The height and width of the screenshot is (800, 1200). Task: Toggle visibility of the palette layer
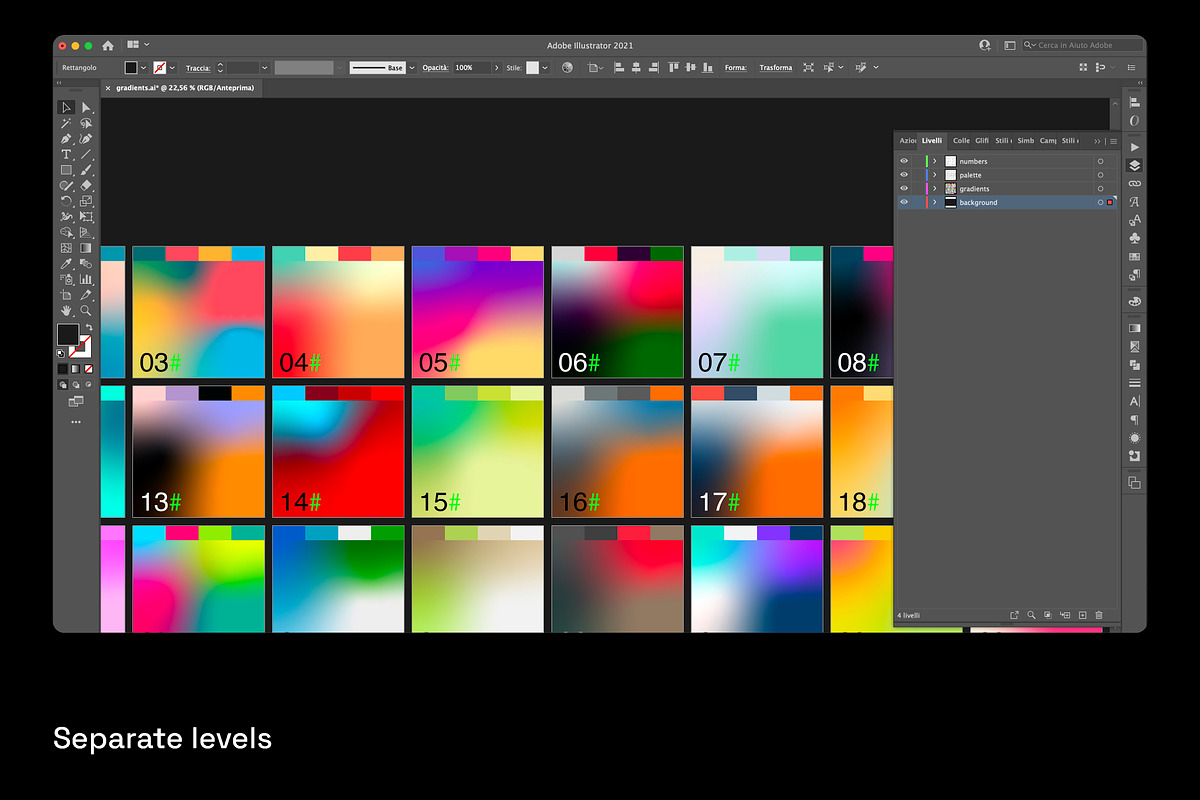(904, 175)
